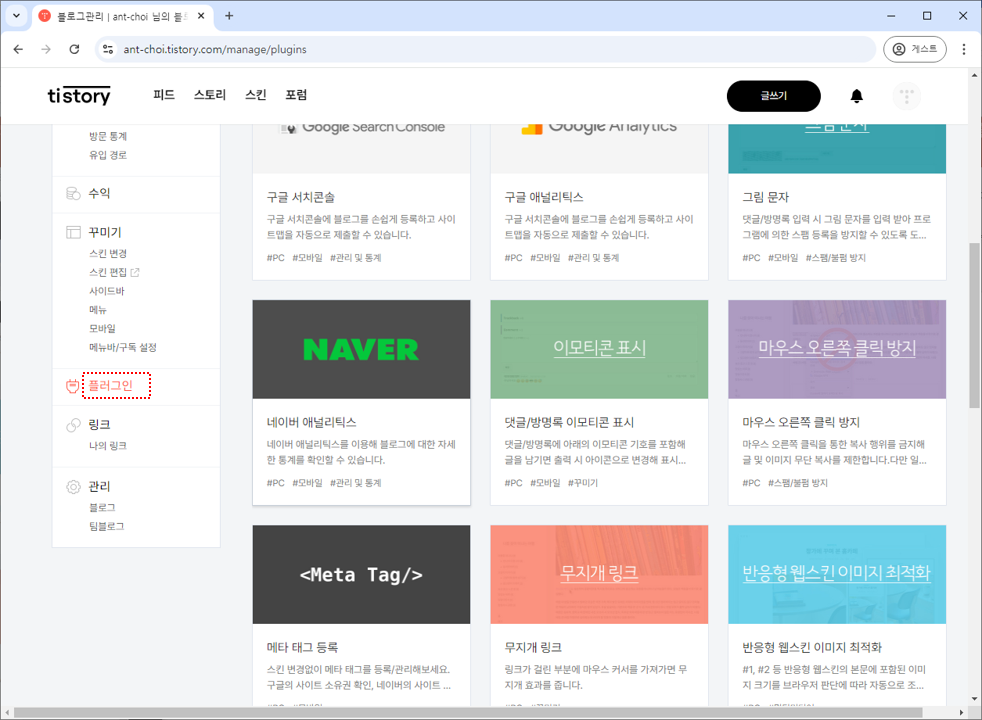
Task: Click the tistory logo
Action: (x=79, y=96)
